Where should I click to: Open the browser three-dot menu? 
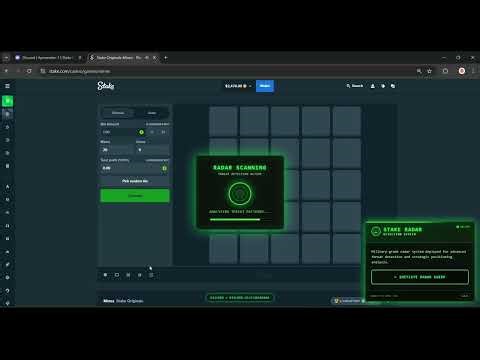click(x=474, y=71)
